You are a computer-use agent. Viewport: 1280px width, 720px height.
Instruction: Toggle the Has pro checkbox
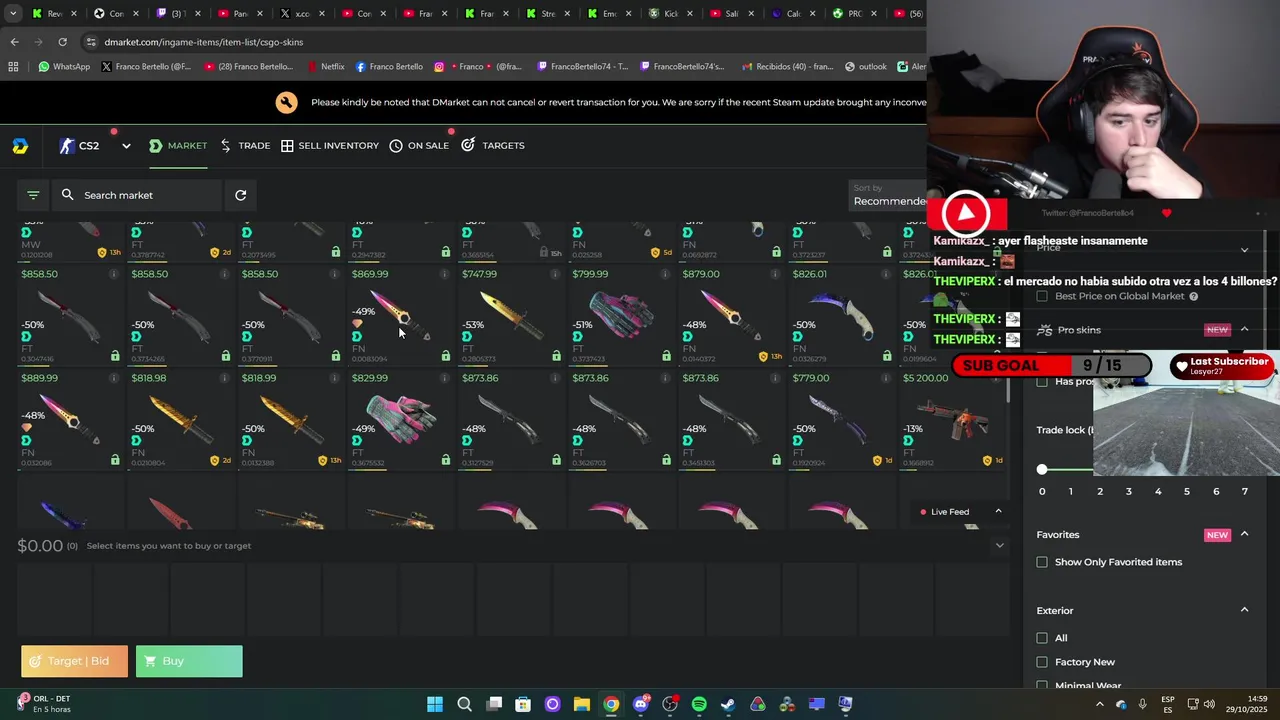point(1042,382)
